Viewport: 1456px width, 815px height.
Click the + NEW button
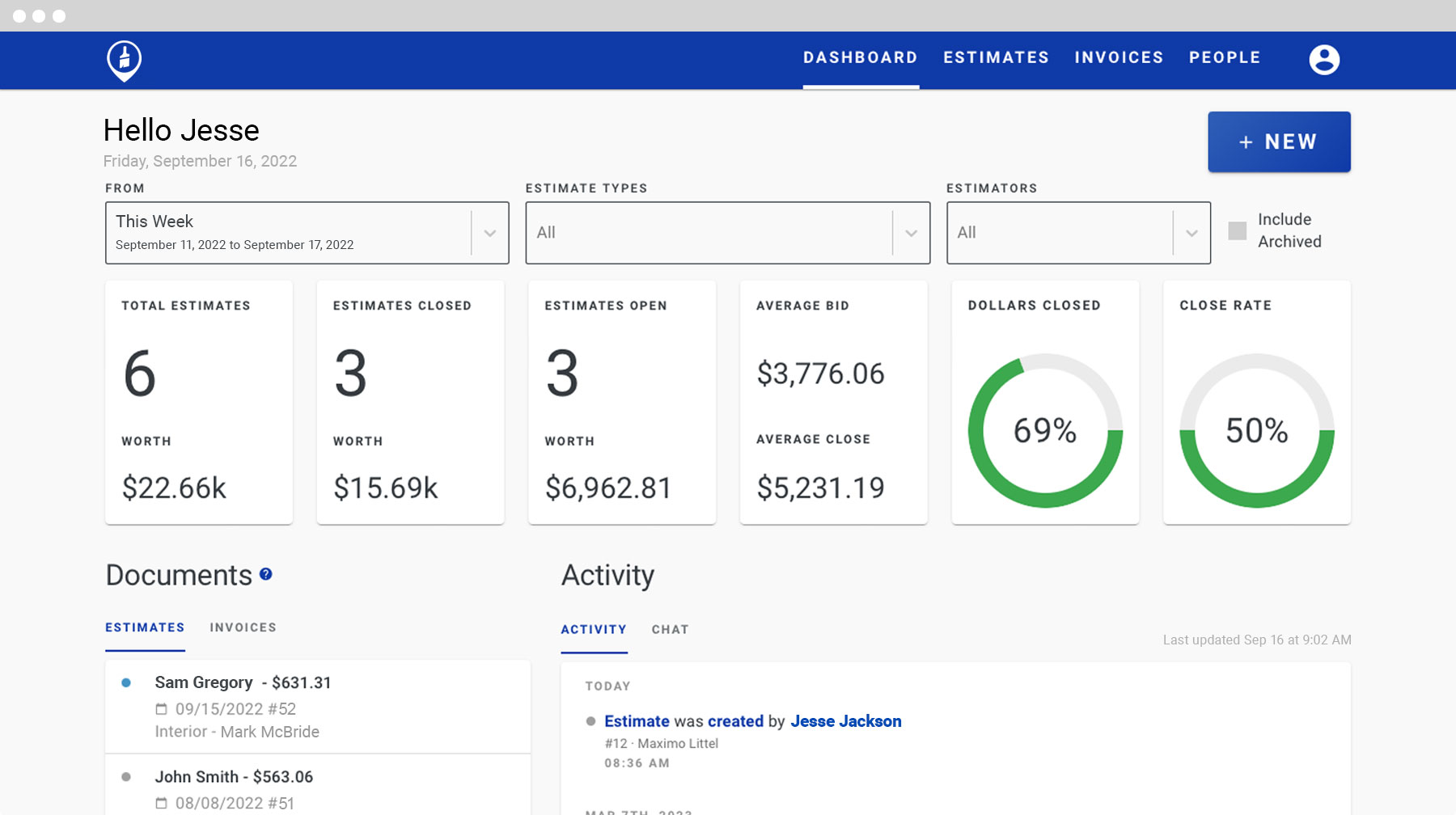pyautogui.click(x=1279, y=141)
